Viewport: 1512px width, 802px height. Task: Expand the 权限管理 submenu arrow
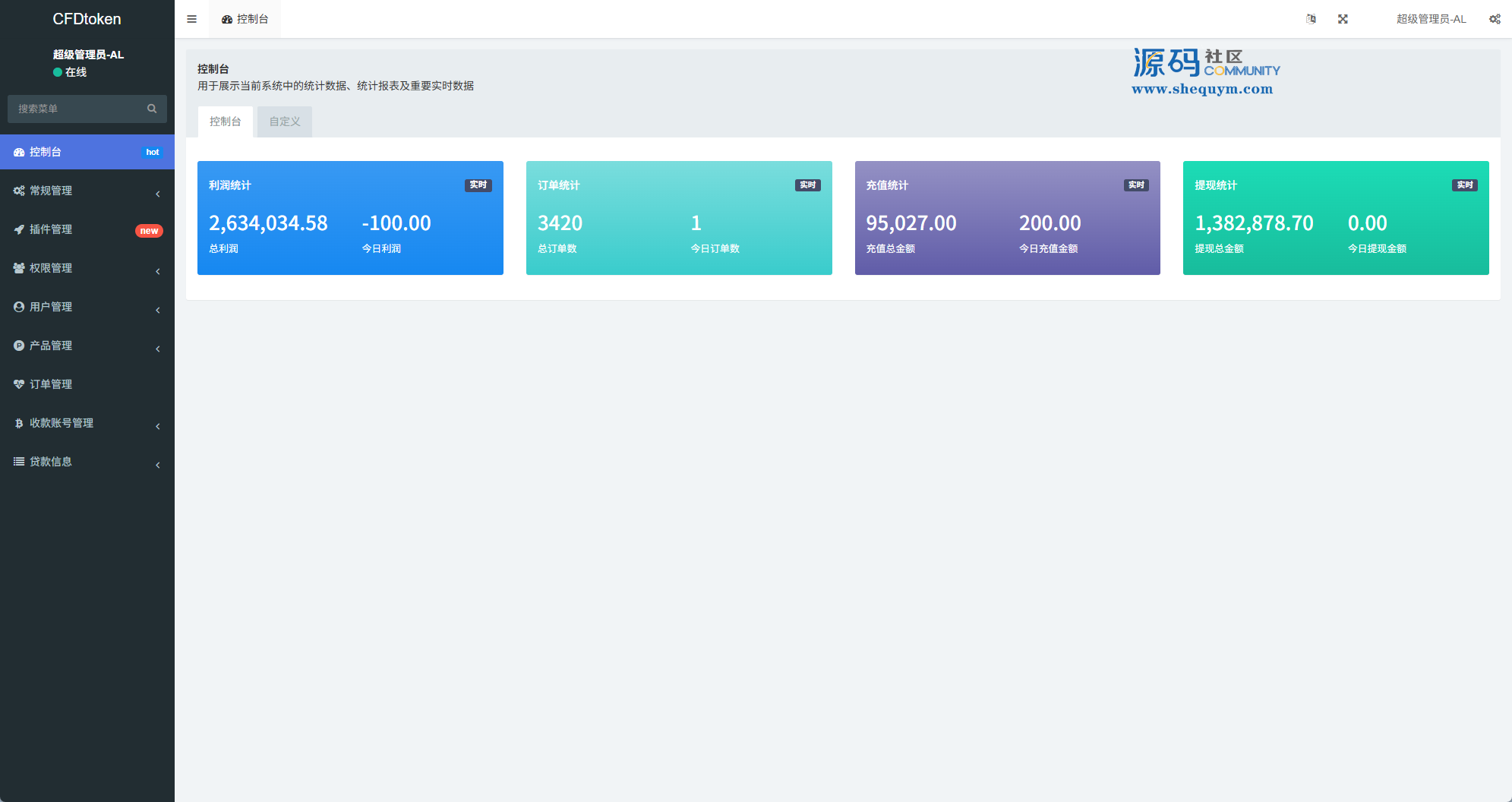click(x=158, y=271)
